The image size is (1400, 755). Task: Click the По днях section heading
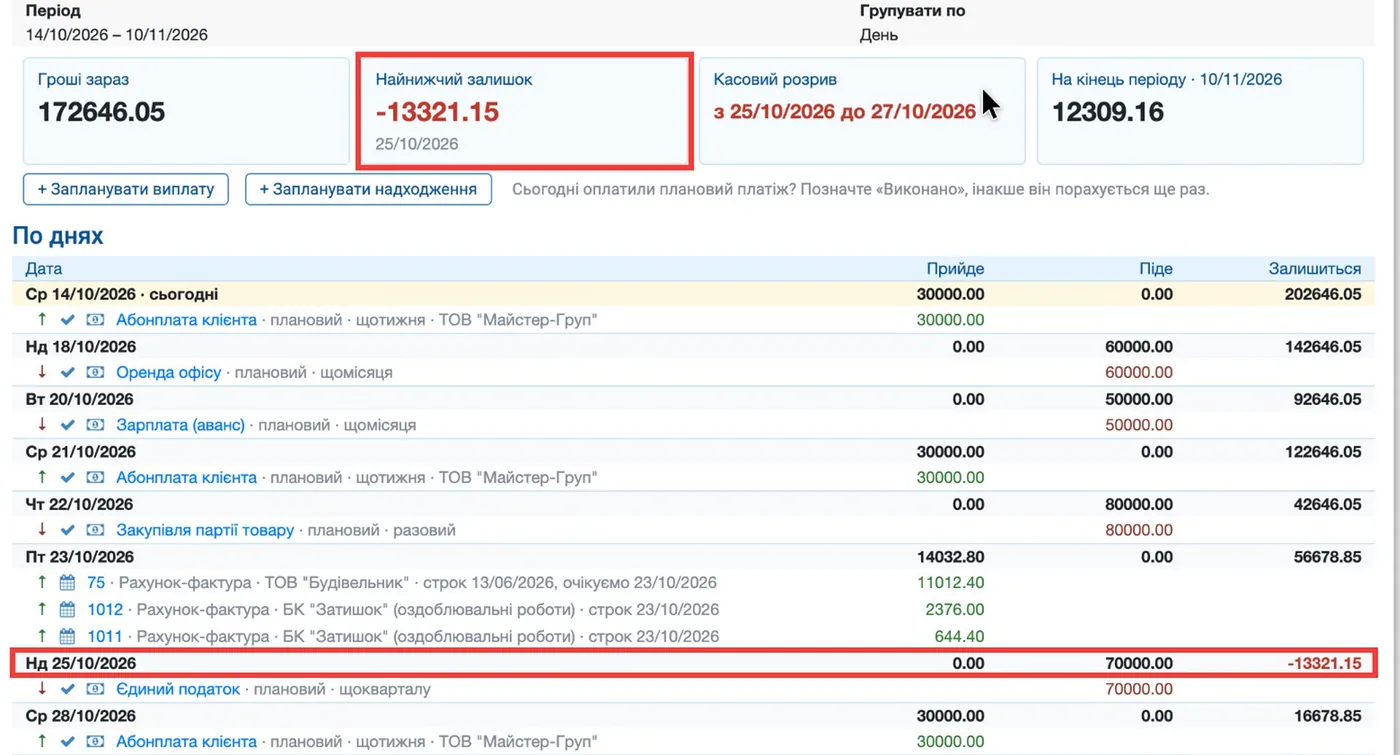click(x=58, y=236)
